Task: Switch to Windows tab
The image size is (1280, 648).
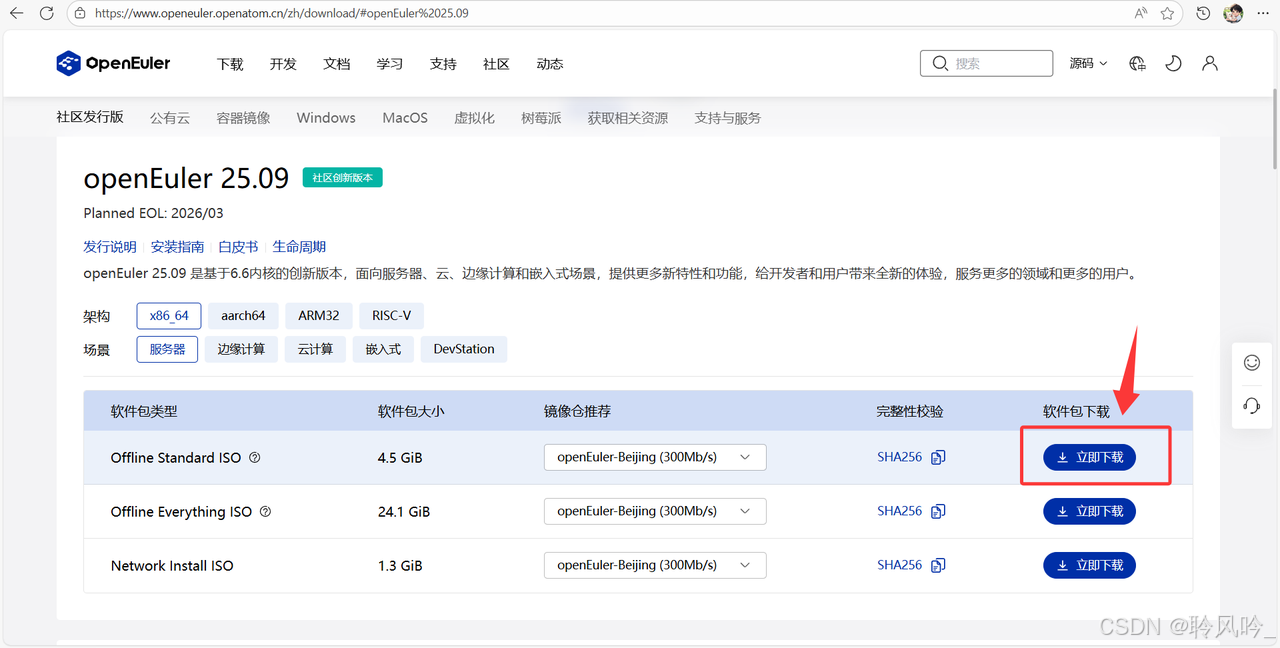Action: tap(326, 118)
